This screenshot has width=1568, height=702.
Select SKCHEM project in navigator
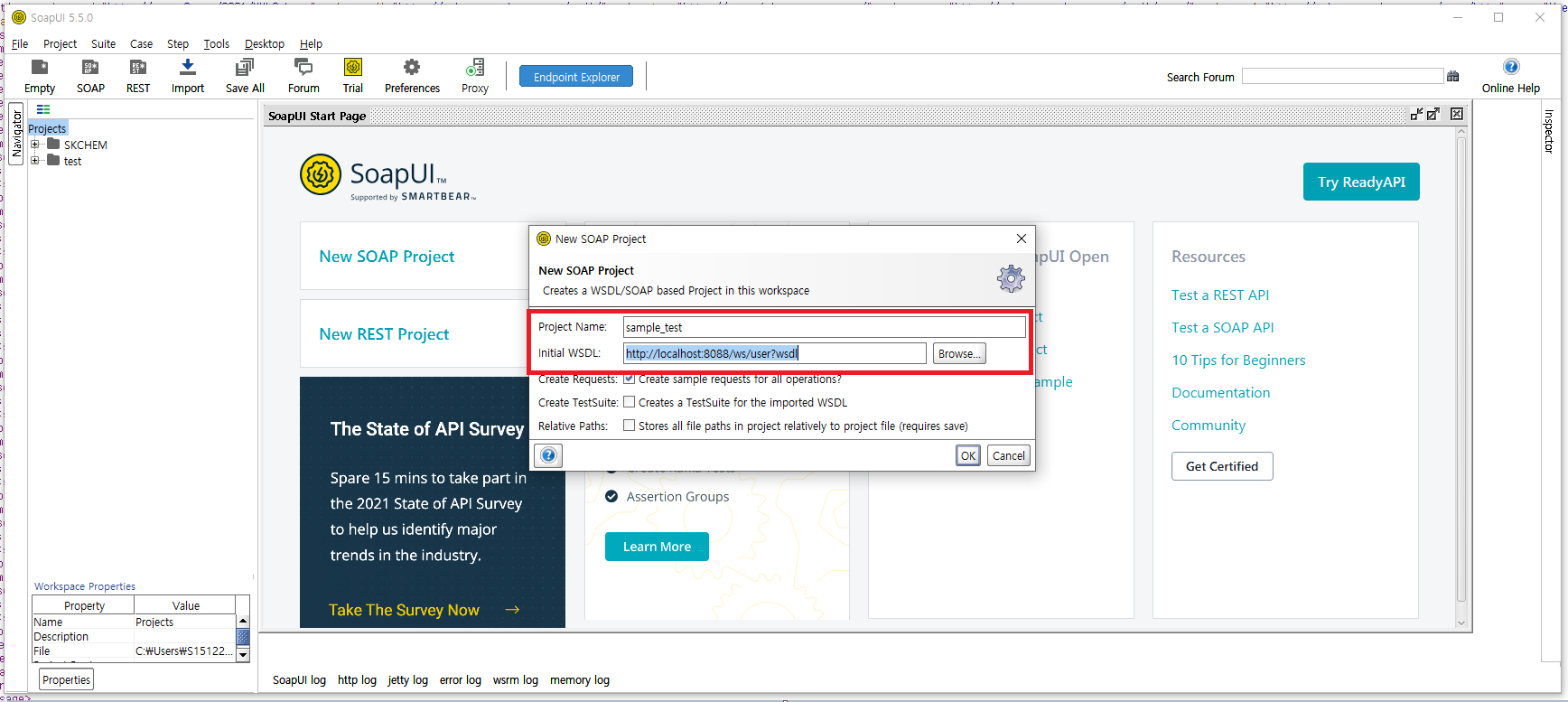coord(85,145)
